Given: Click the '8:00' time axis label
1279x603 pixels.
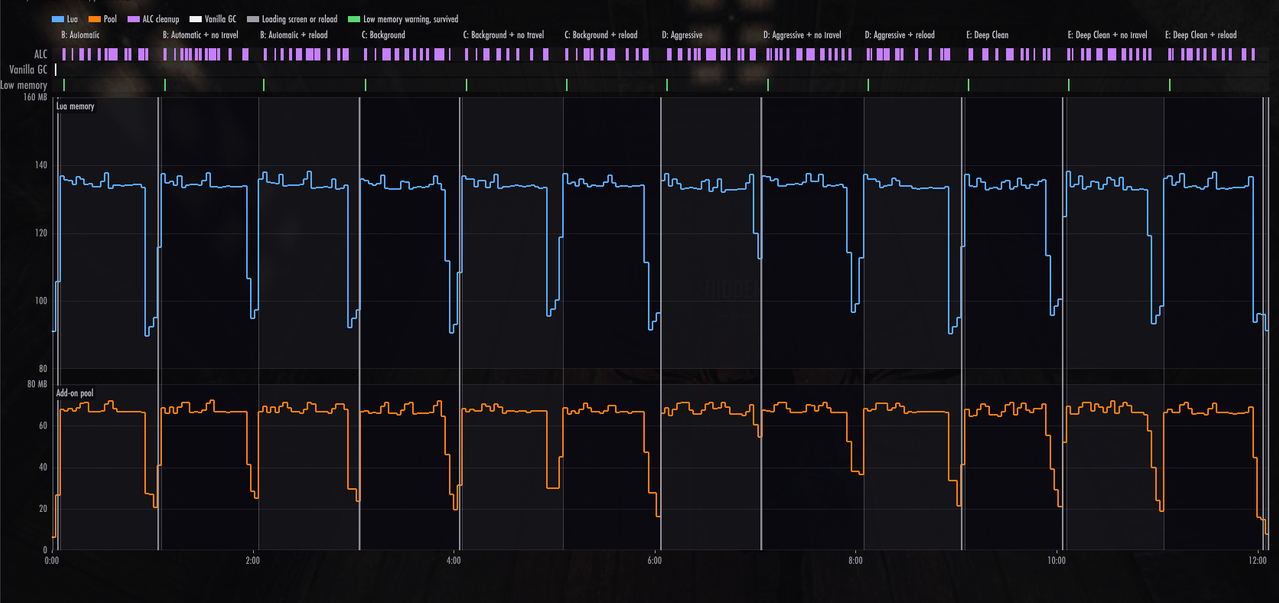Looking at the screenshot, I should point(855,561).
